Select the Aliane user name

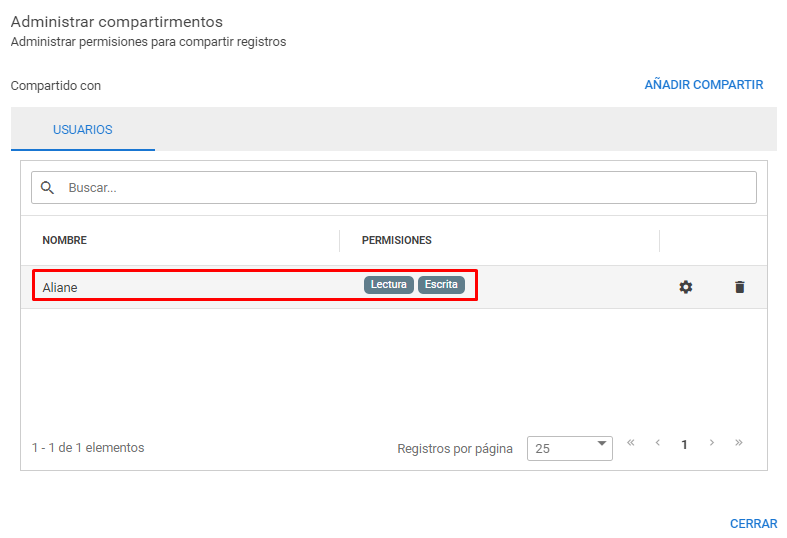pyautogui.click(x=60, y=288)
